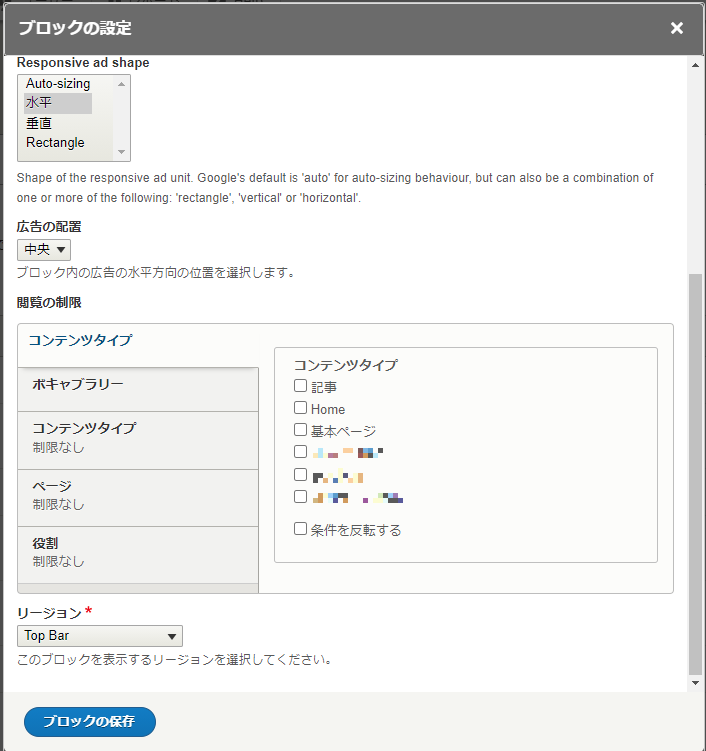The height and width of the screenshot is (751, 706).
Task: Choose 垂直 in the ad shape list
Action: coord(58,123)
